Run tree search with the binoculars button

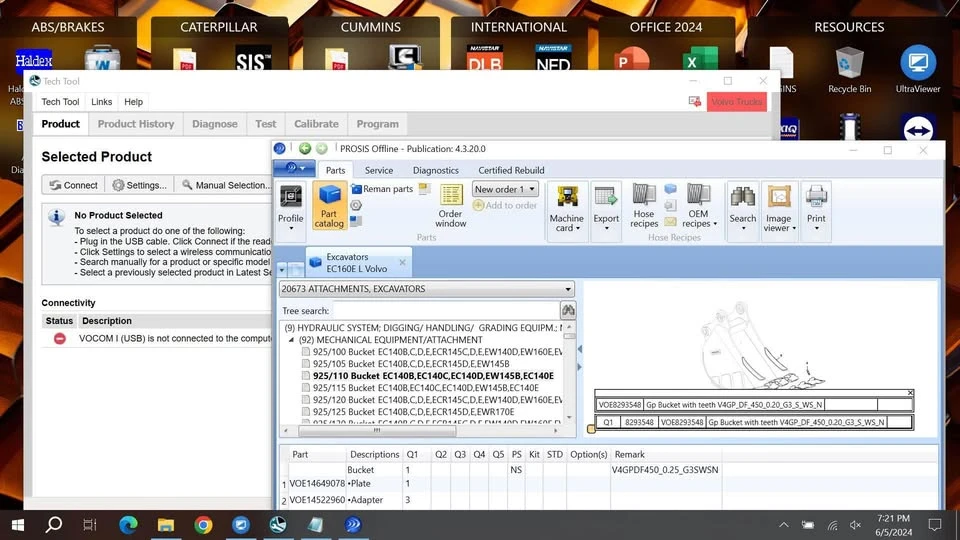(568, 310)
